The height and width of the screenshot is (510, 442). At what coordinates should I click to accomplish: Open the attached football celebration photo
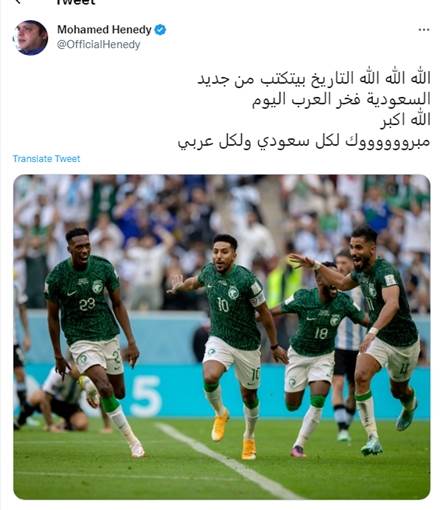coord(222,337)
